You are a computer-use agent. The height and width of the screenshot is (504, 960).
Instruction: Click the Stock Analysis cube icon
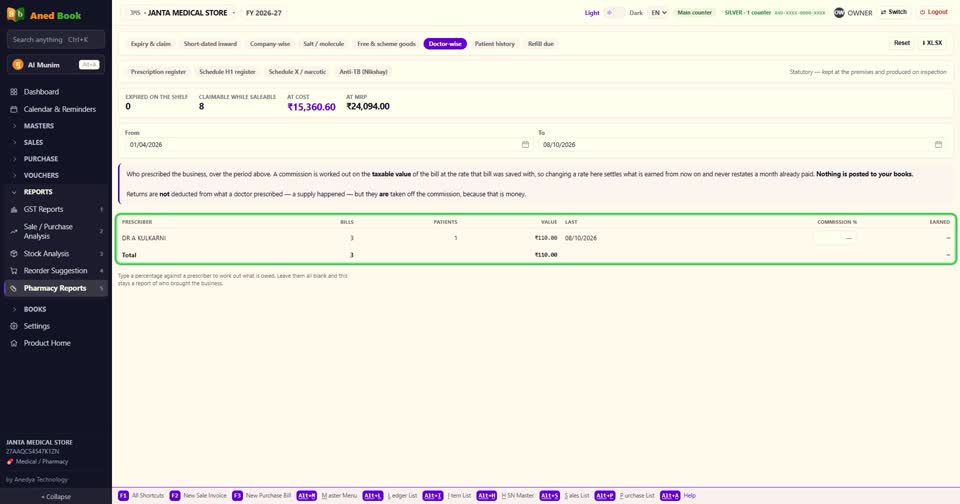coord(13,254)
